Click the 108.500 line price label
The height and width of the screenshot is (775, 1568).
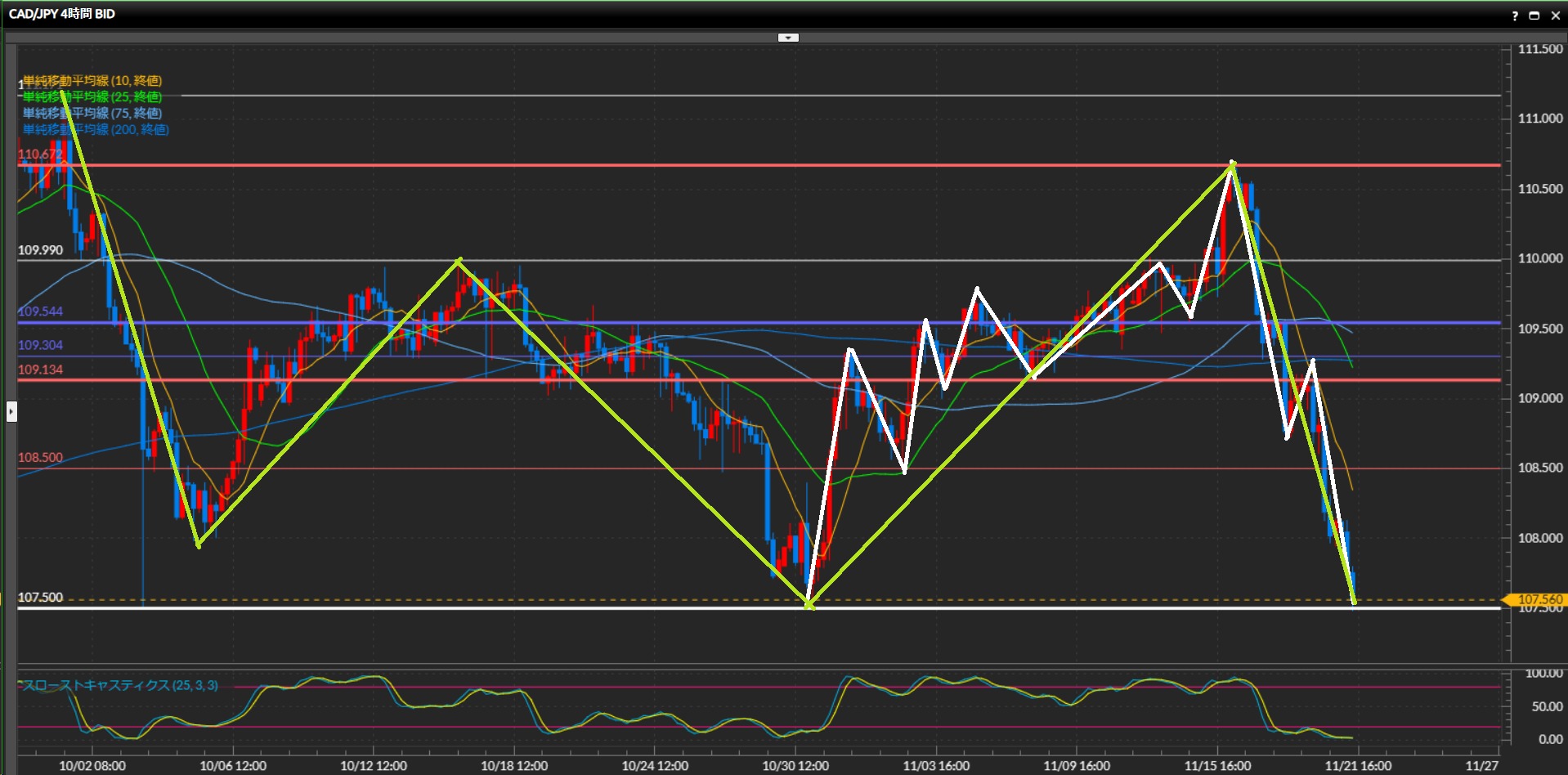pos(40,458)
